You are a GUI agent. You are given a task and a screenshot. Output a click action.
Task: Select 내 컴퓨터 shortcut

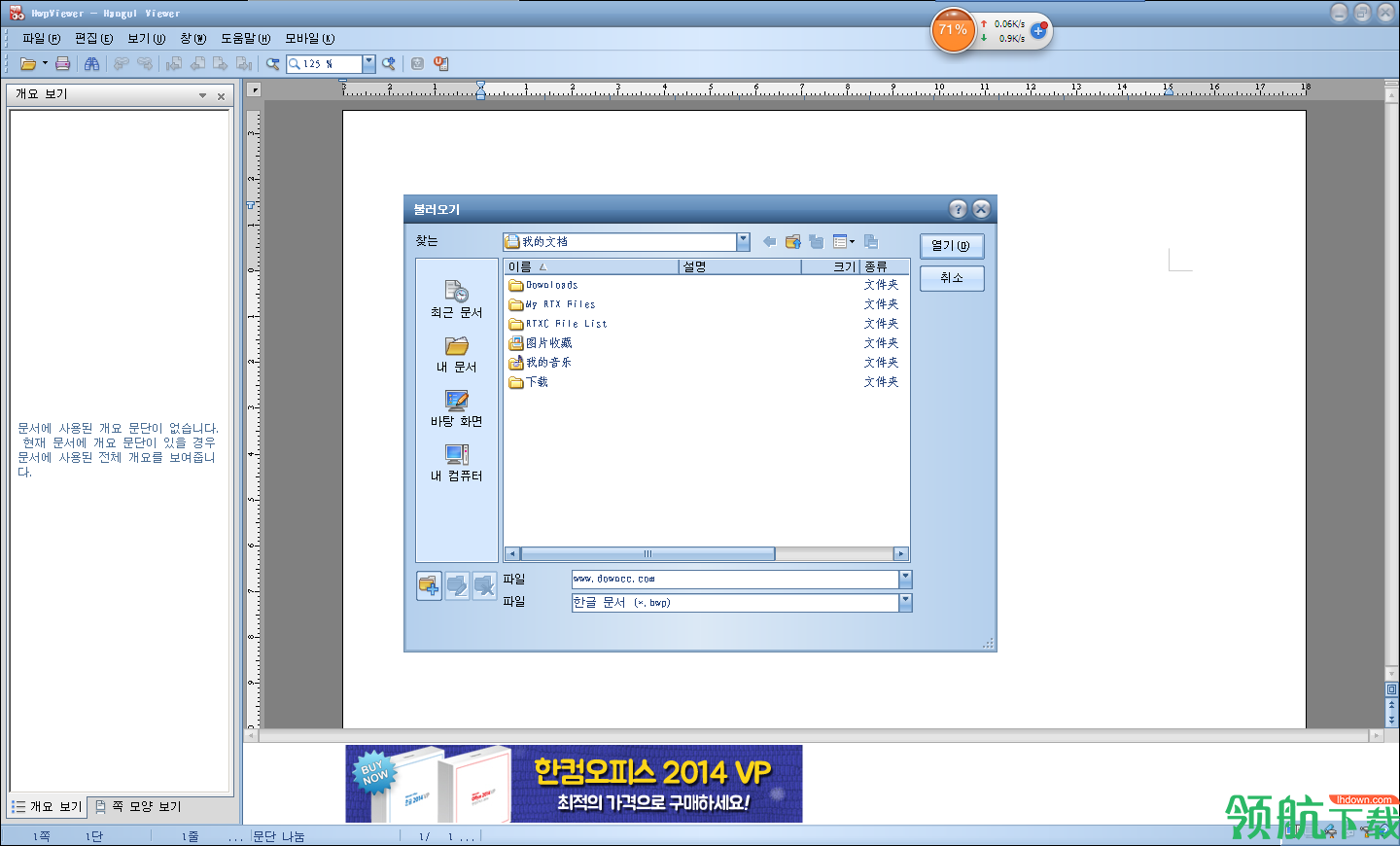[x=457, y=463]
